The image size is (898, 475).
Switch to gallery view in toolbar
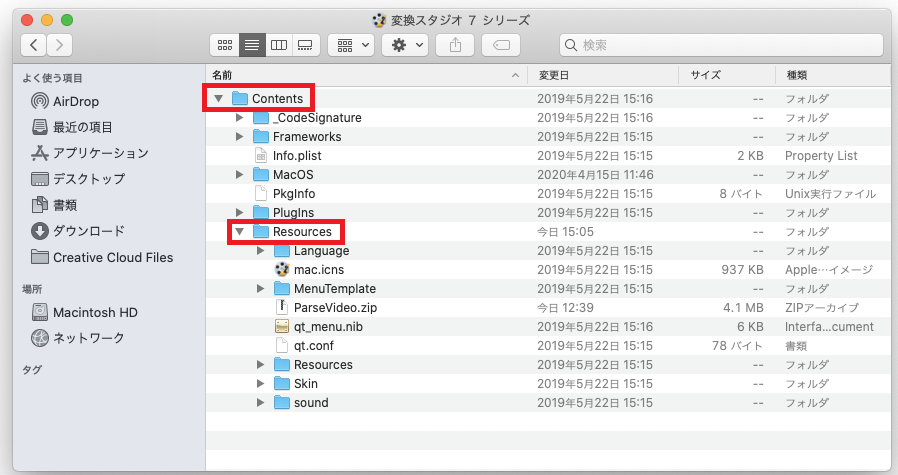coord(306,45)
